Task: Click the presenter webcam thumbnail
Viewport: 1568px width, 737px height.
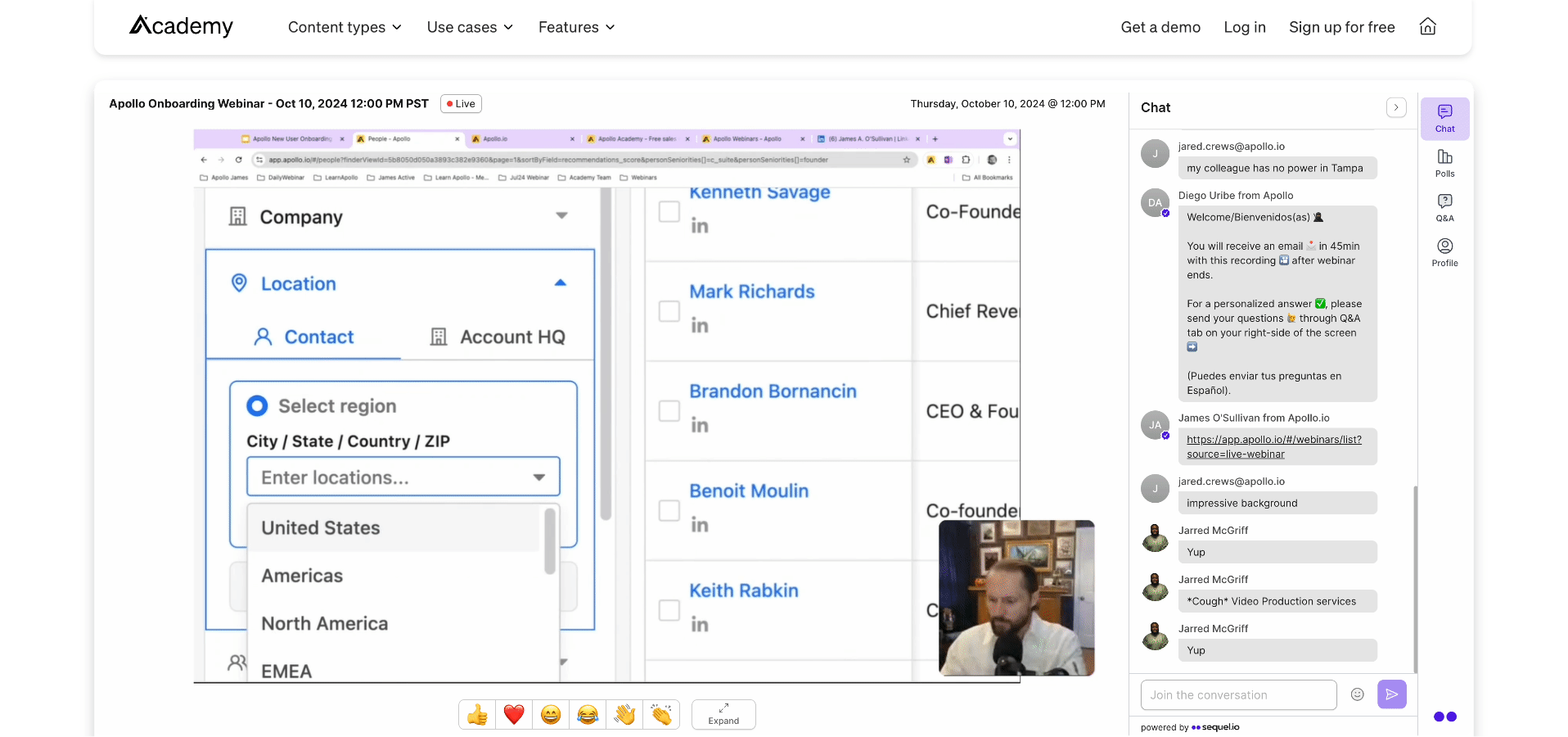Action: coord(1016,598)
